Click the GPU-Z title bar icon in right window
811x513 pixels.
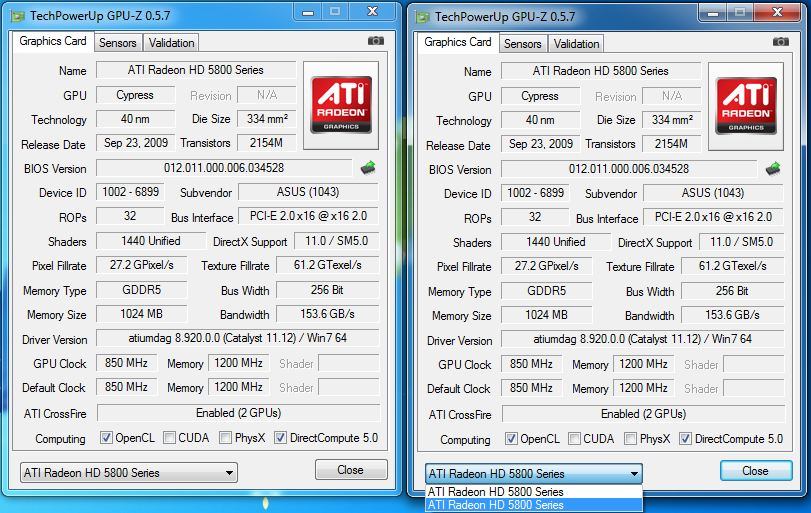point(423,17)
